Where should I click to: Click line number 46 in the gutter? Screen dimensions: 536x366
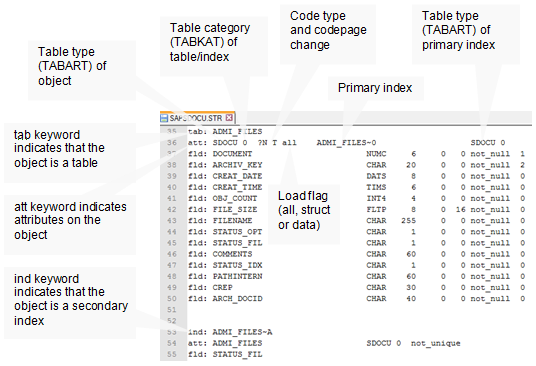click(172, 254)
